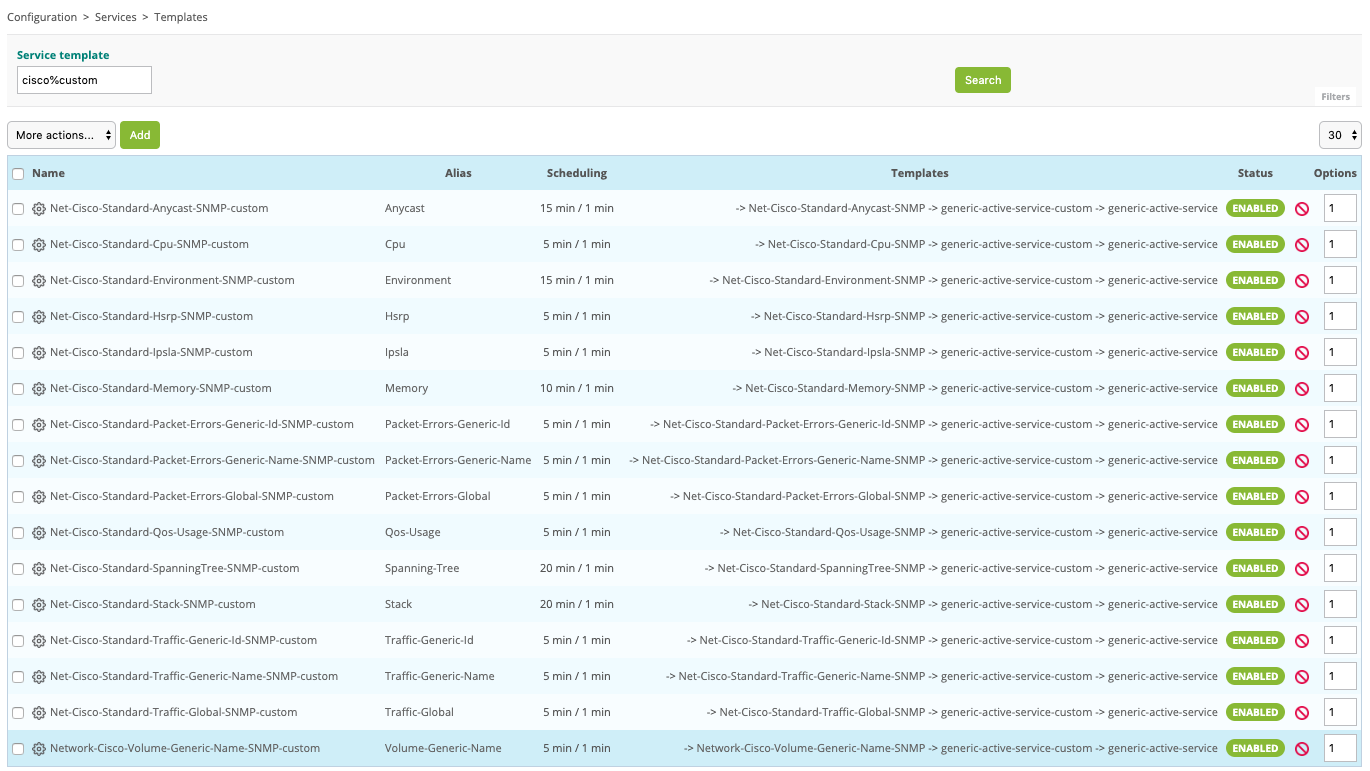Click gear icon for Network-Cisco-Volume-Generic-Name-SNMP-custom
The image size is (1370, 771).
(39, 748)
